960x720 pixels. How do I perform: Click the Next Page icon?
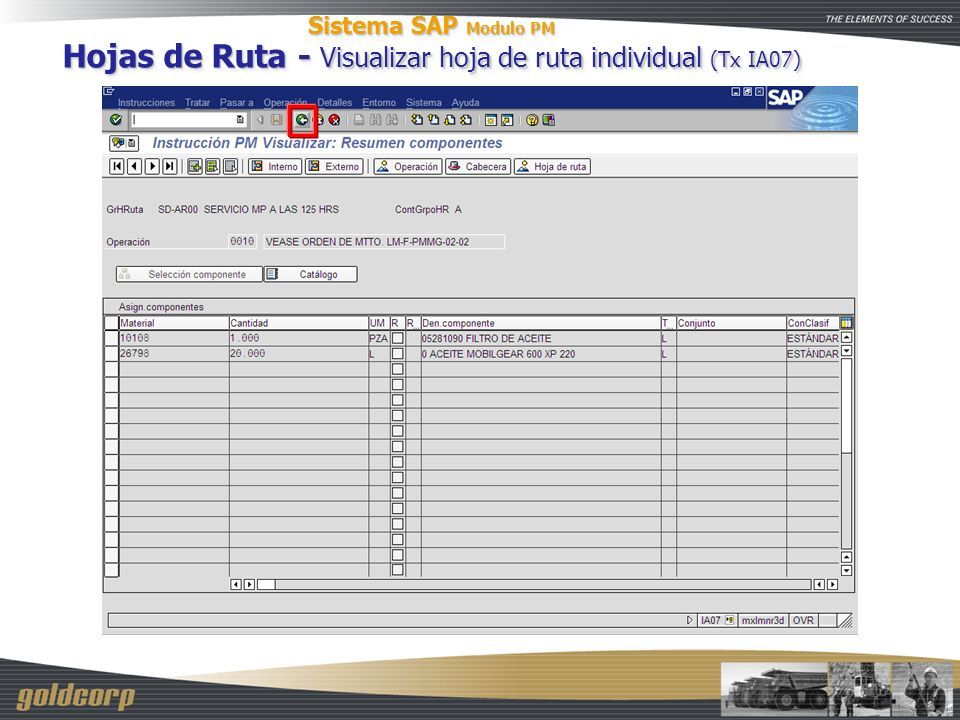[450, 120]
